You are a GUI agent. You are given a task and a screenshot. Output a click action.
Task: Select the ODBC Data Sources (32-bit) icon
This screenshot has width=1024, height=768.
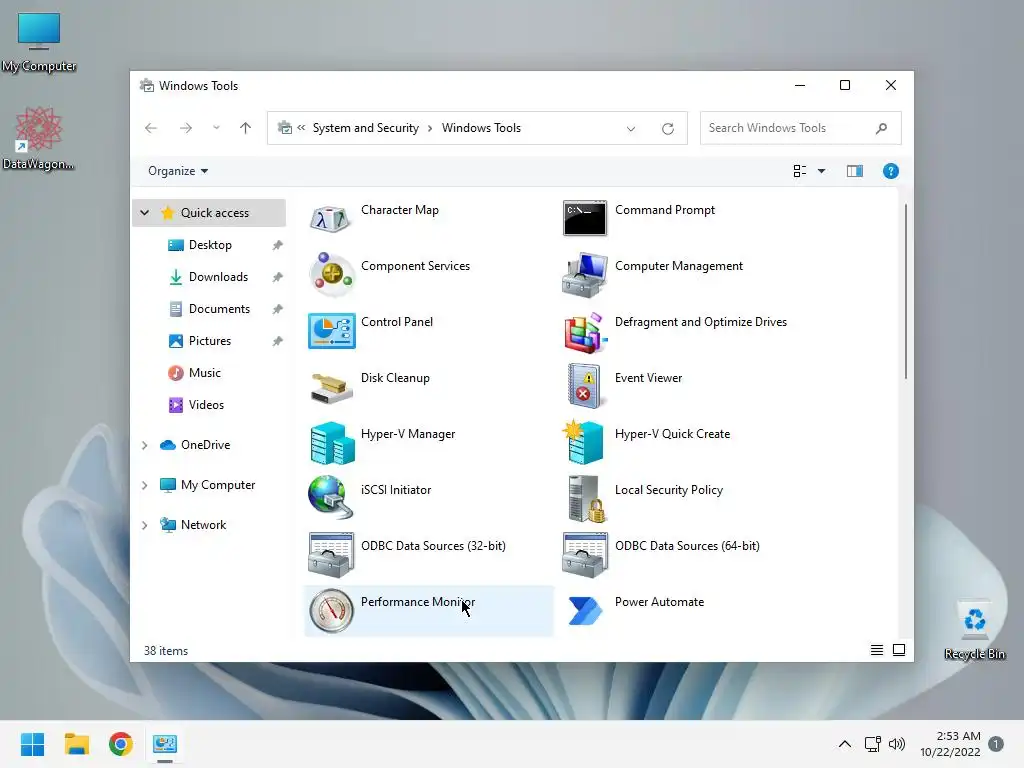click(x=331, y=555)
